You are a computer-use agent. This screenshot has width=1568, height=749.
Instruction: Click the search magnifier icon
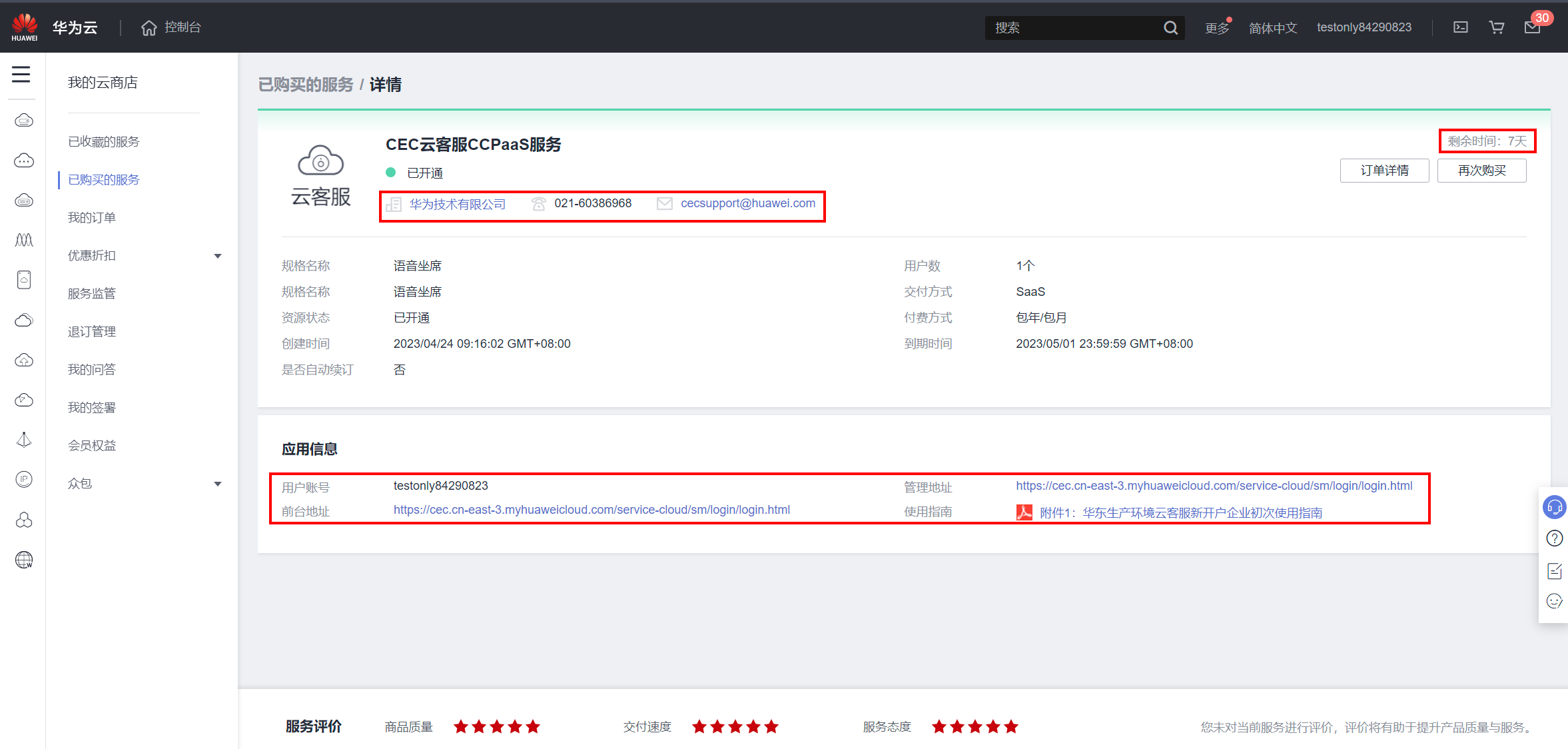tap(1170, 28)
